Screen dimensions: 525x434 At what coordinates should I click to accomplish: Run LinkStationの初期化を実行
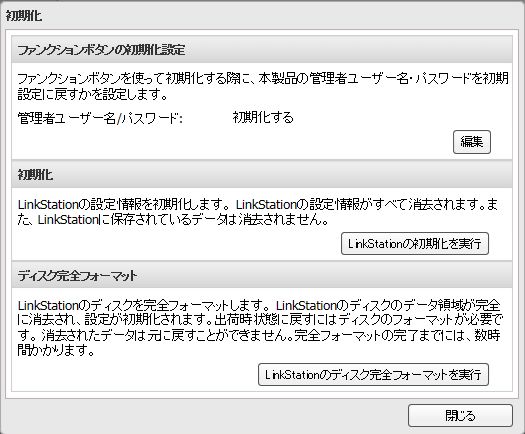415,243
